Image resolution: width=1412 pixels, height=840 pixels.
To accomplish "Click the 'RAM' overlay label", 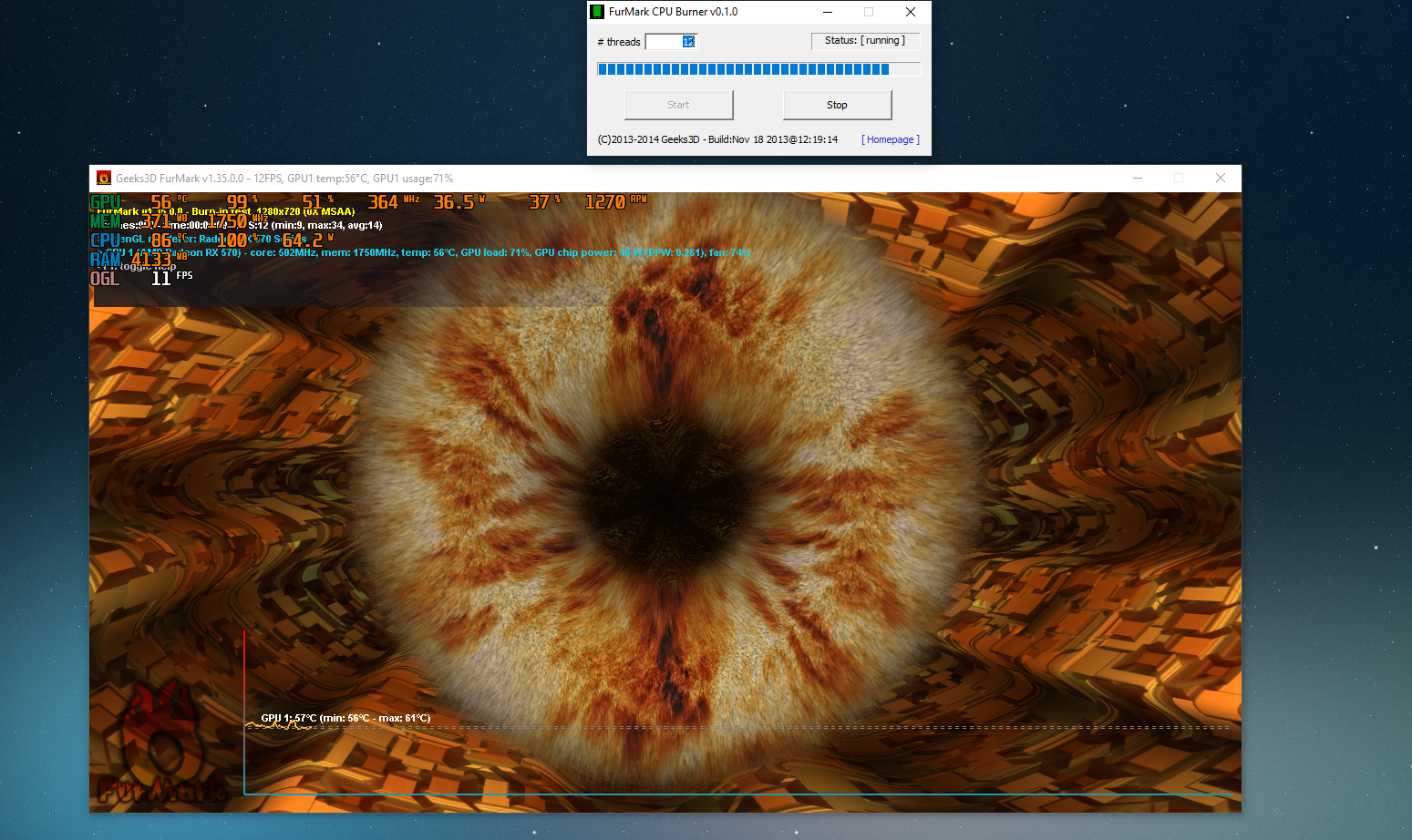I will tap(105, 260).
